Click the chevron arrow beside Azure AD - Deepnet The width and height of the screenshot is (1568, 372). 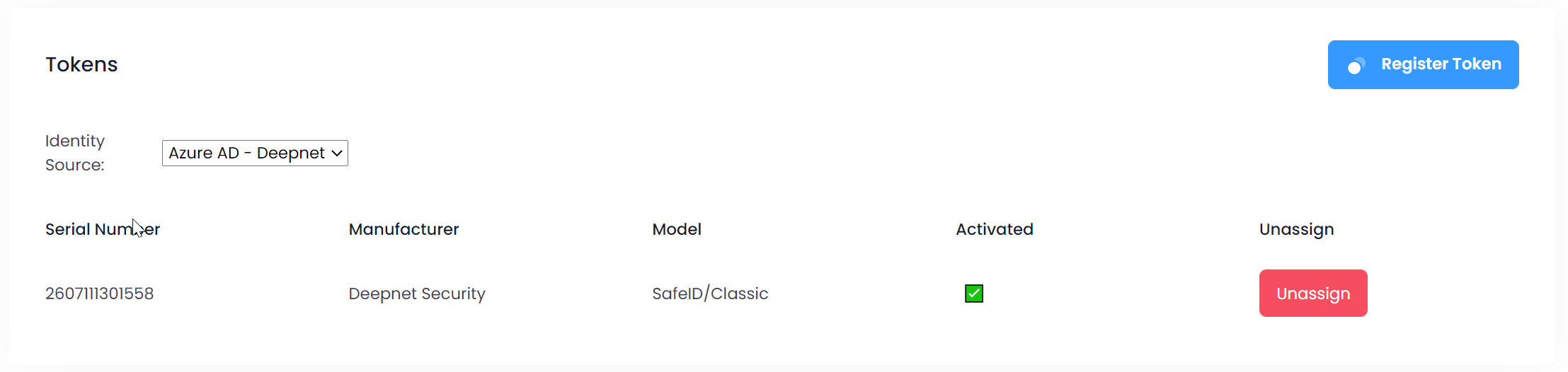pyautogui.click(x=337, y=153)
